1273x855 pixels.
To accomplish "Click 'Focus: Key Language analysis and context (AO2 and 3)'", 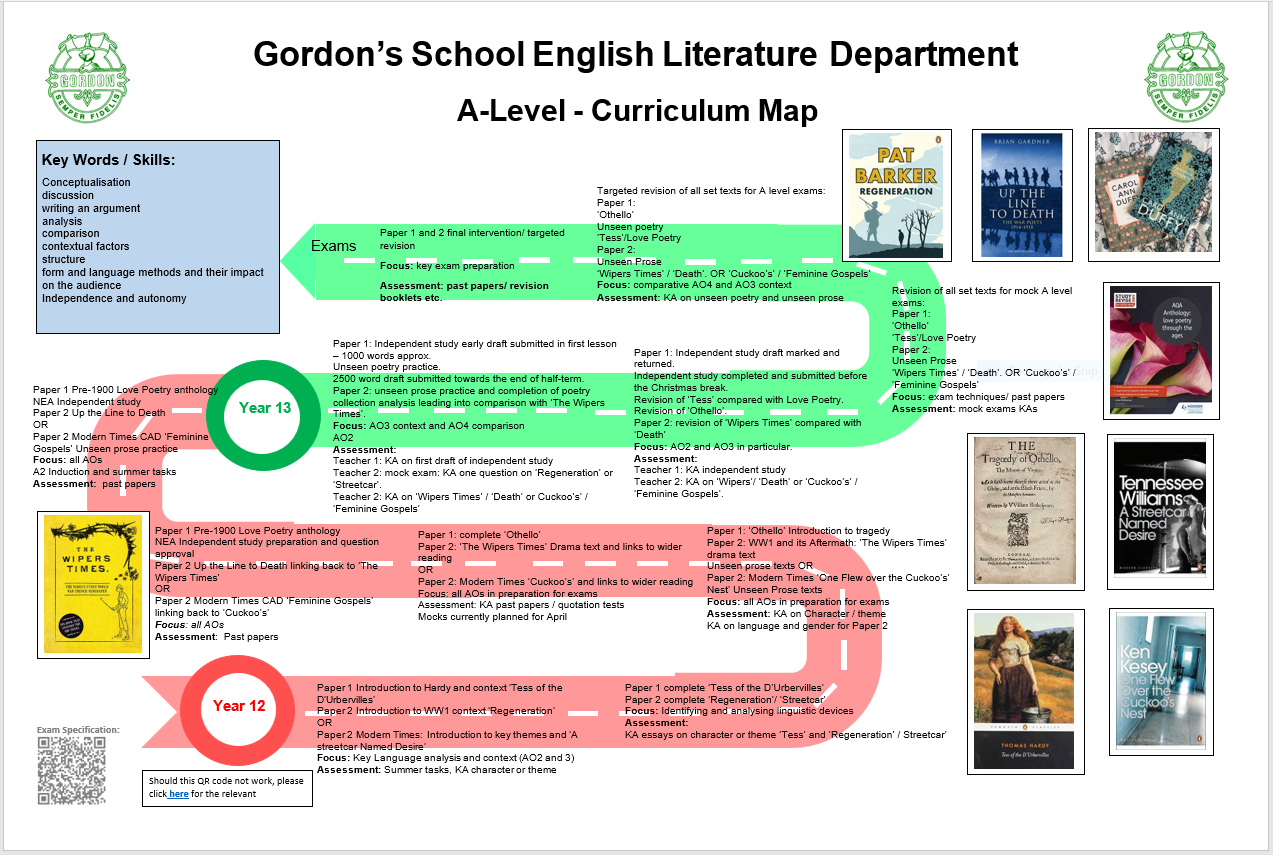I will click(447, 758).
